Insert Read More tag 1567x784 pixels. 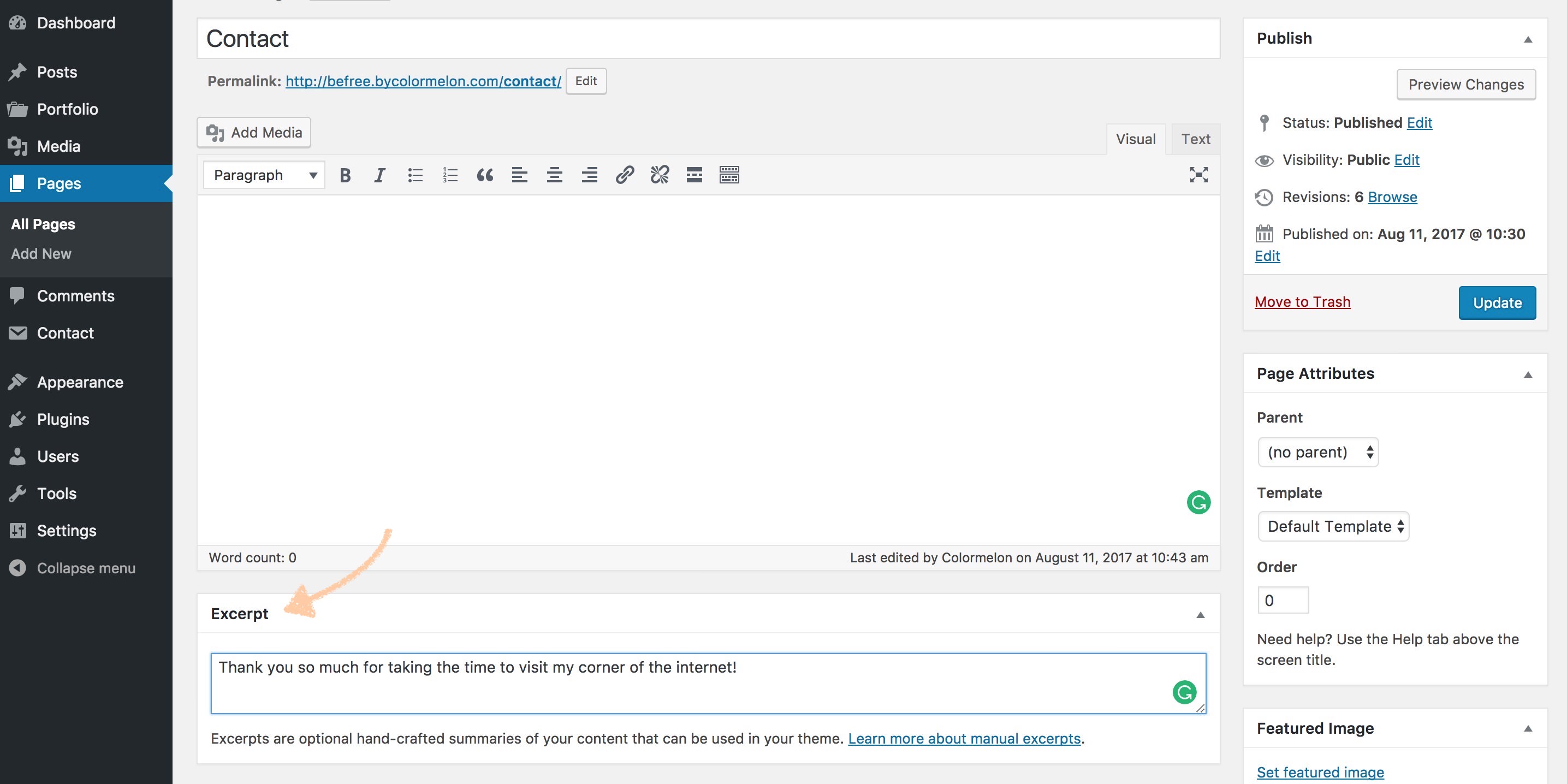pyautogui.click(x=694, y=175)
